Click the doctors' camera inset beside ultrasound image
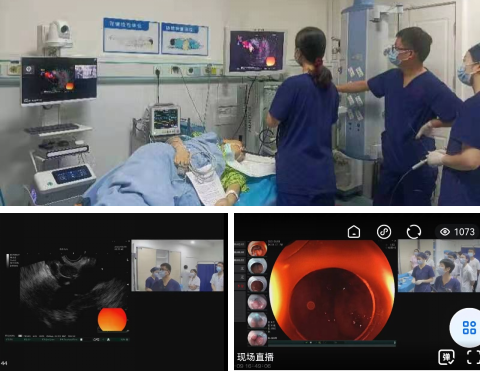Image resolution: width=480 pixels, height=372 pixels. click(177, 265)
